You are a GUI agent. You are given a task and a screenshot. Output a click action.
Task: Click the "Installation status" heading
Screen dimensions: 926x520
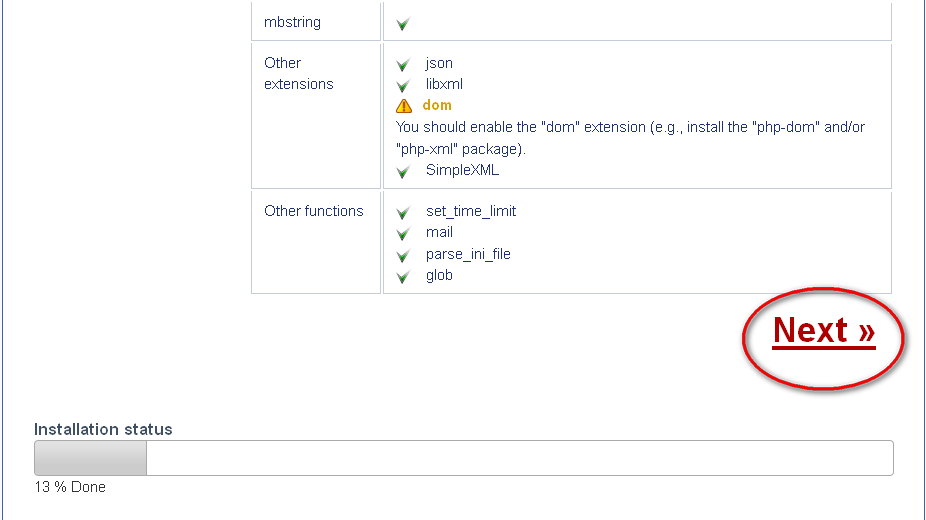point(103,429)
